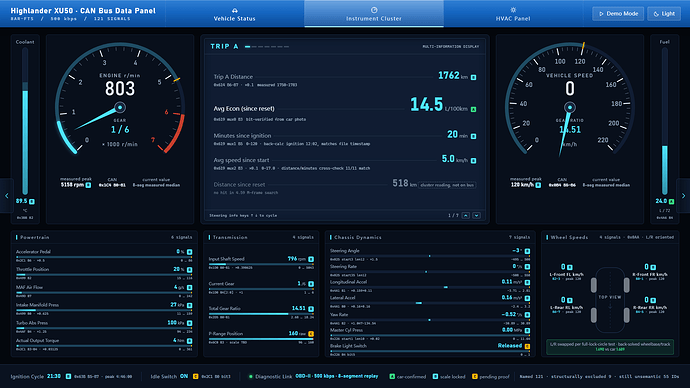Click the Minutes since ignition badge
690x388 pixels.
click(473, 136)
